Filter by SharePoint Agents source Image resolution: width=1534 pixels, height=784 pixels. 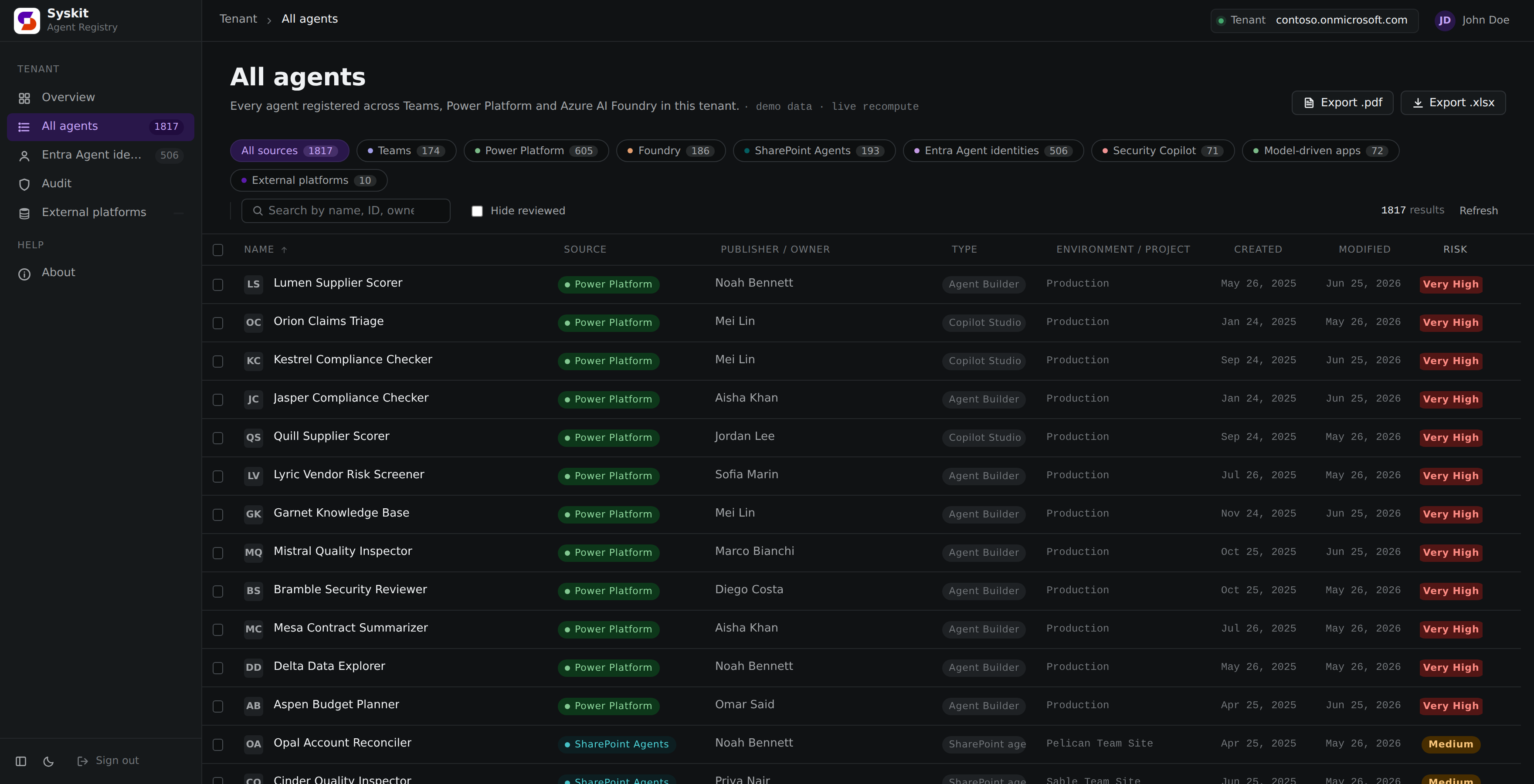[x=814, y=151]
